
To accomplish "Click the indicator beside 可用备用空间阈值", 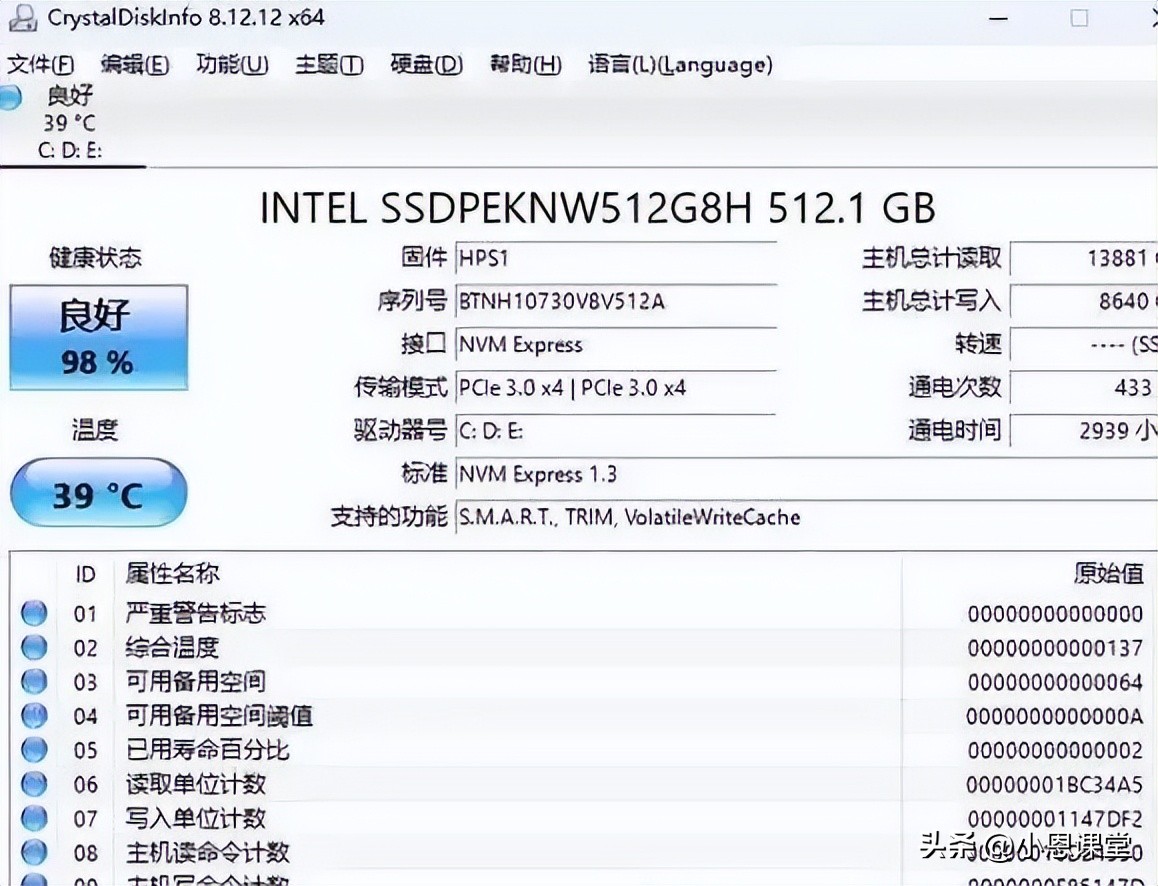I will click(x=34, y=716).
